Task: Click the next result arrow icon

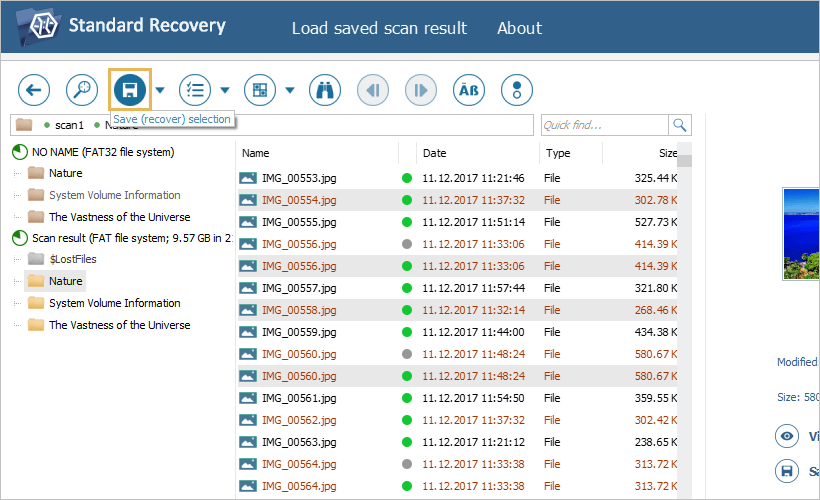Action: [x=421, y=90]
